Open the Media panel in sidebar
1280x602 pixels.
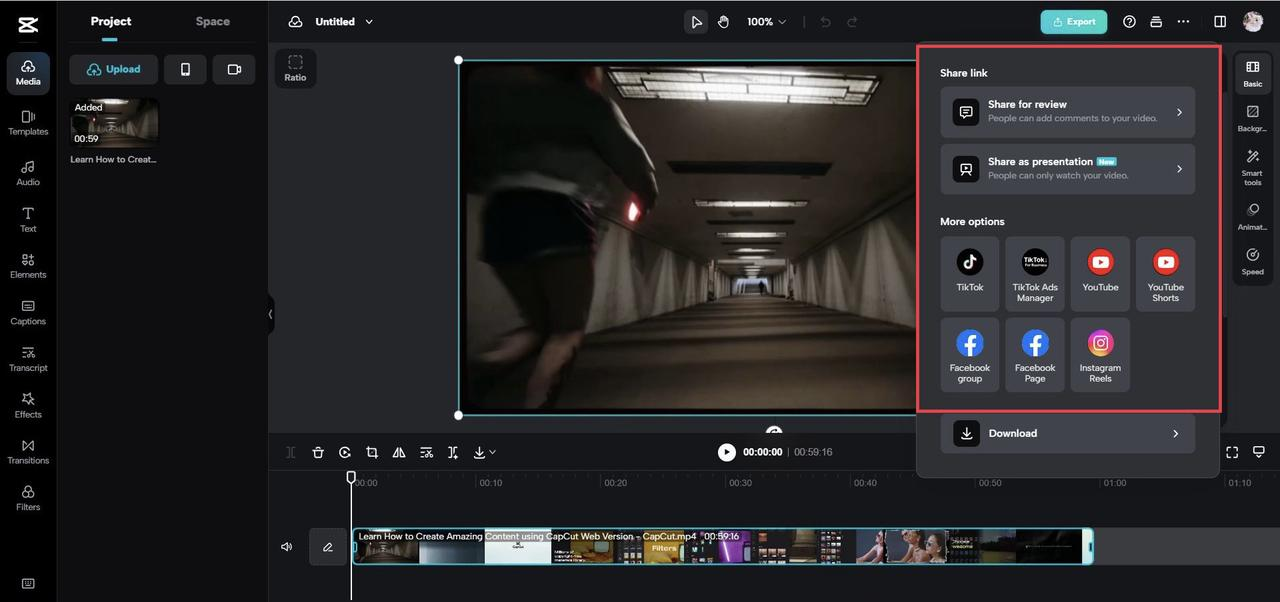point(28,73)
